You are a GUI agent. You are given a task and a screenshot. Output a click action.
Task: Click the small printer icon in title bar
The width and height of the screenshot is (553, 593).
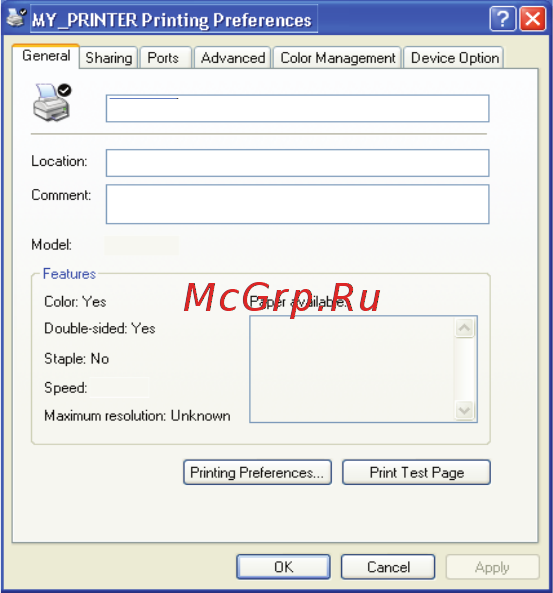point(17,18)
